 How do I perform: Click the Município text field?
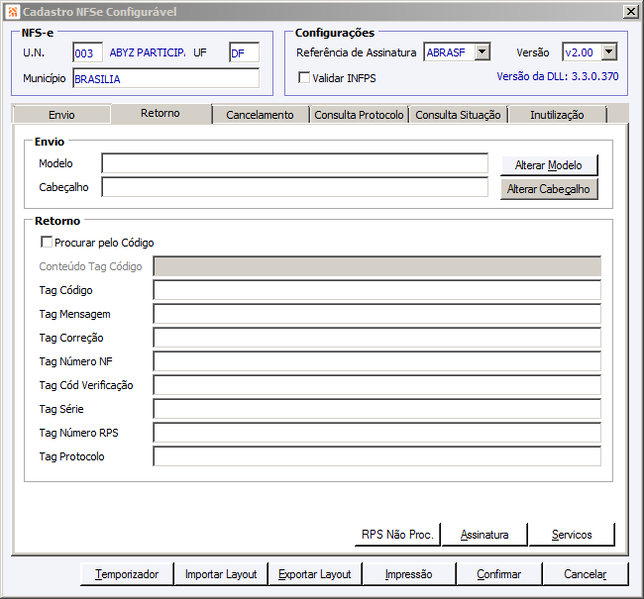[166, 78]
